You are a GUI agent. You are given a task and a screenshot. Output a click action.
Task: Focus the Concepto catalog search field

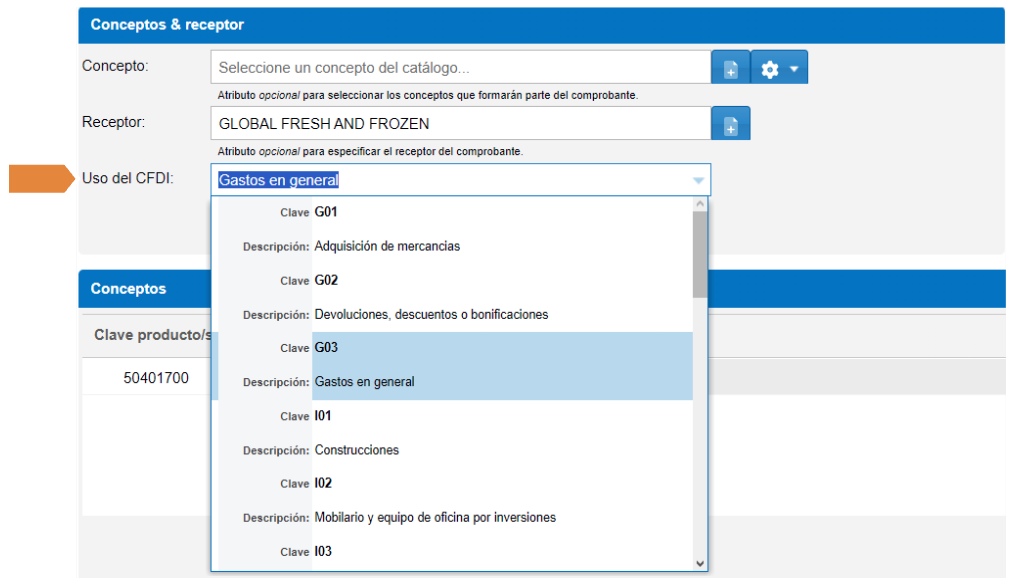(x=460, y=68)
